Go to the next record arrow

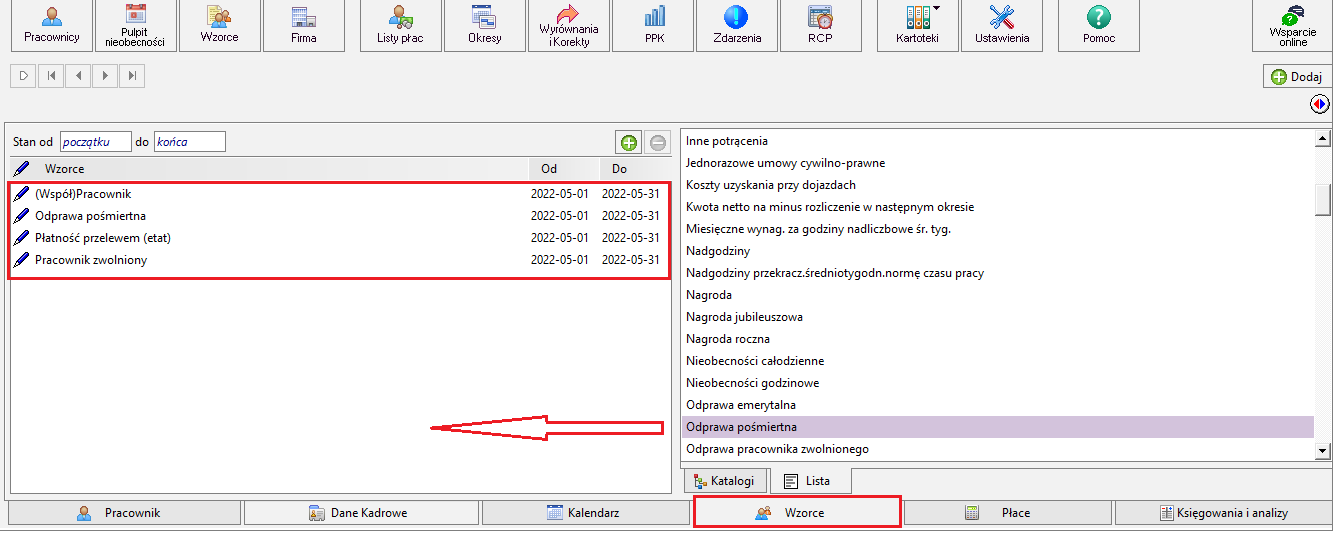pos(105,76)
